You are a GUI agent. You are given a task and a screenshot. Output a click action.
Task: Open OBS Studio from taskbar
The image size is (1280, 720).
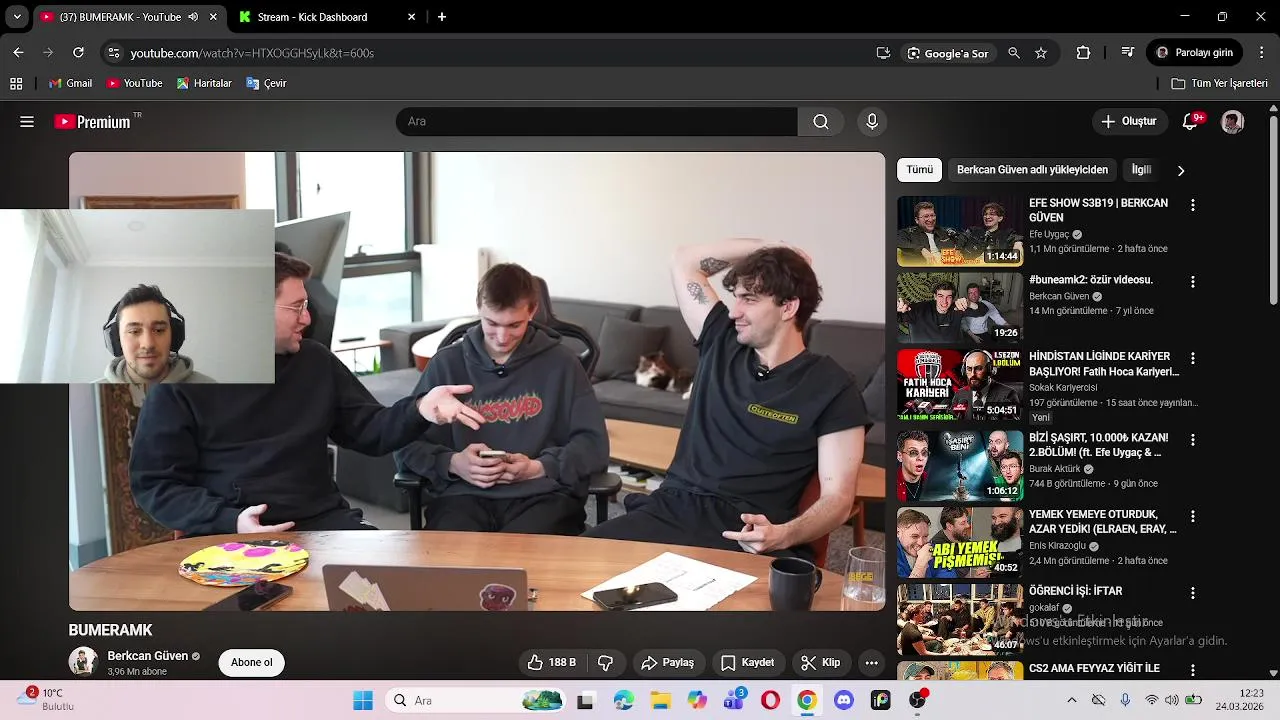(x=917, y=700)
